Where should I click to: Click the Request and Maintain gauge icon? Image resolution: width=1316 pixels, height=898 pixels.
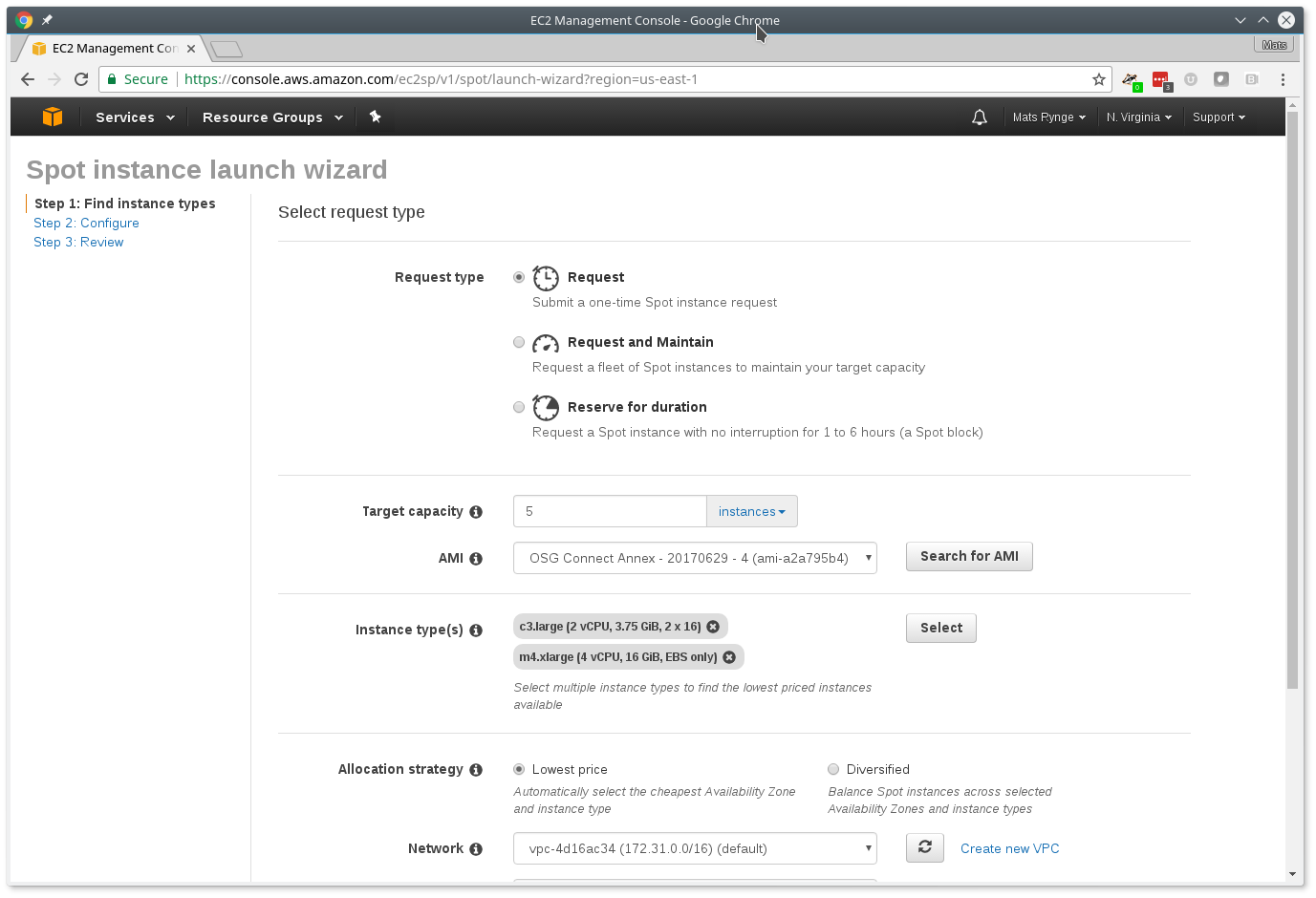click(546, 343)
